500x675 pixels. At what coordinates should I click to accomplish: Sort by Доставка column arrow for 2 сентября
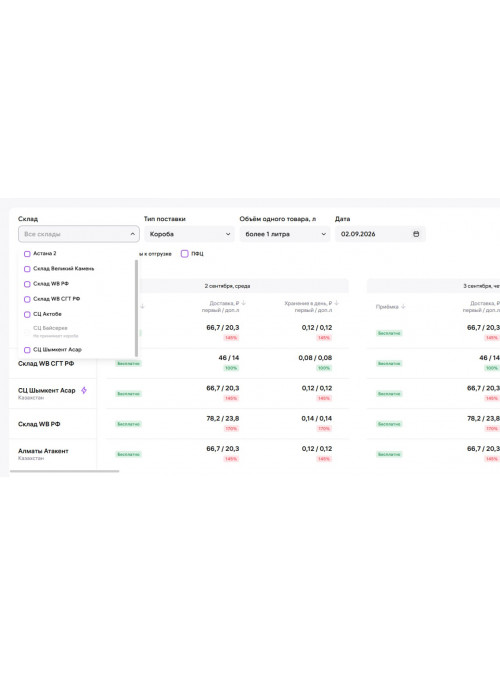click(244, 303)
